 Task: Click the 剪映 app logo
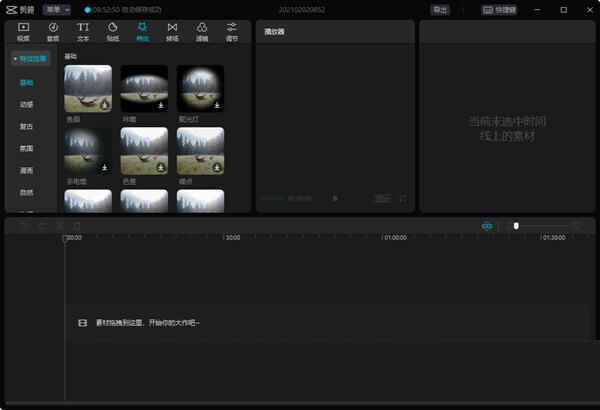23,9
